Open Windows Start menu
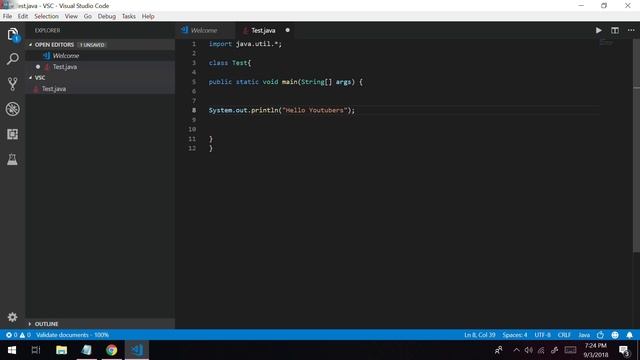The image size is (640, 360). (12, 350)
